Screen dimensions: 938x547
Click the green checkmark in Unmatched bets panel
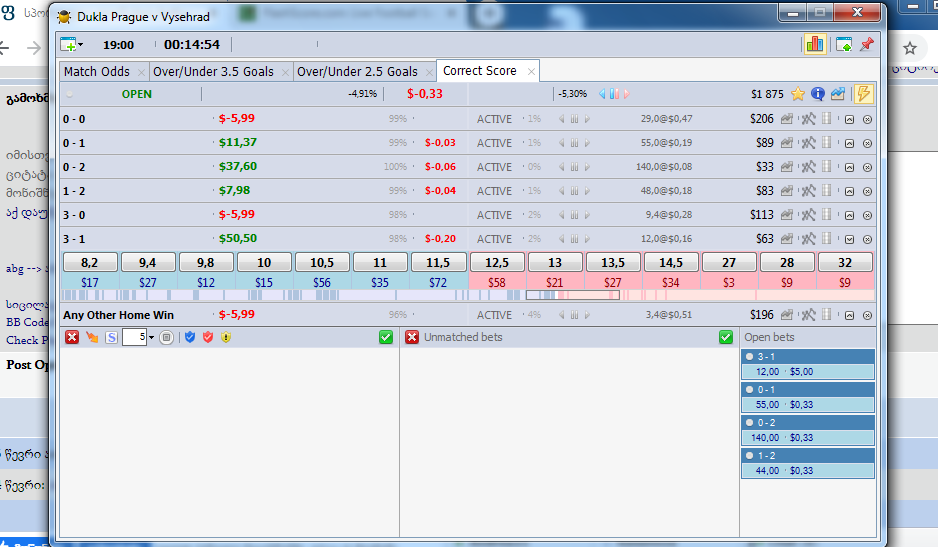tap(726, 338)
